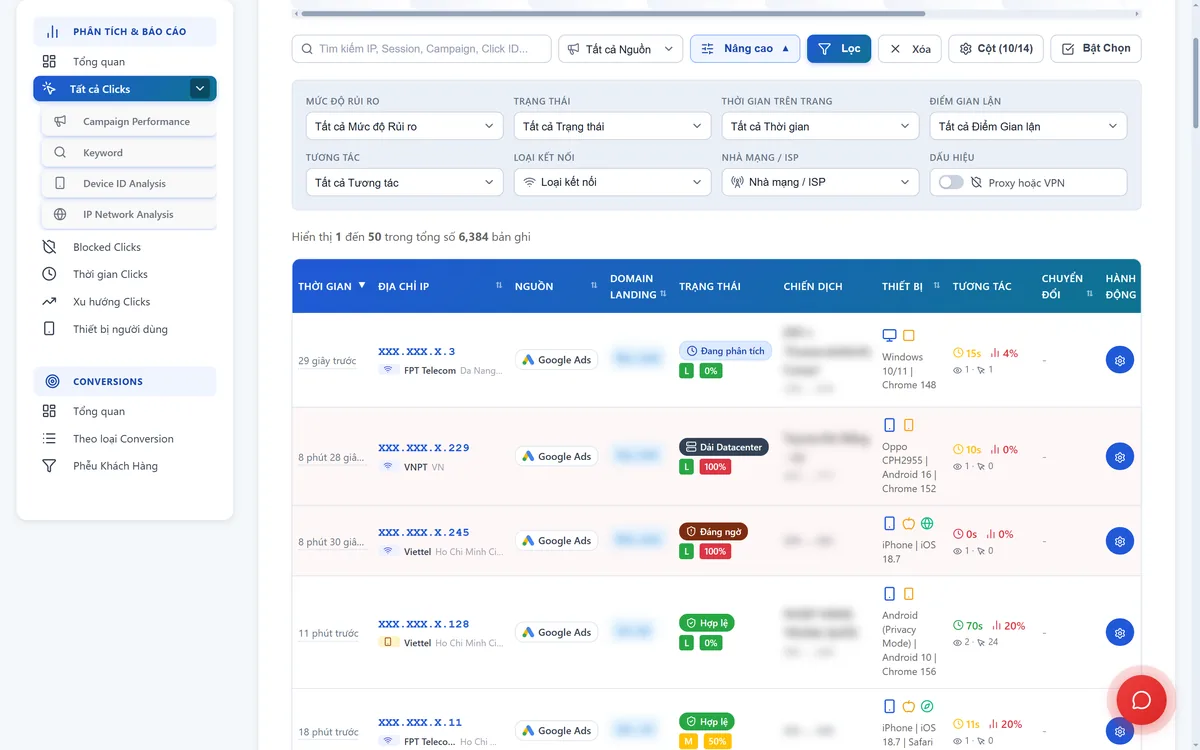Open the red chat support bubble
Screen dimensions: 1200x750
(x=1141, y=700)
